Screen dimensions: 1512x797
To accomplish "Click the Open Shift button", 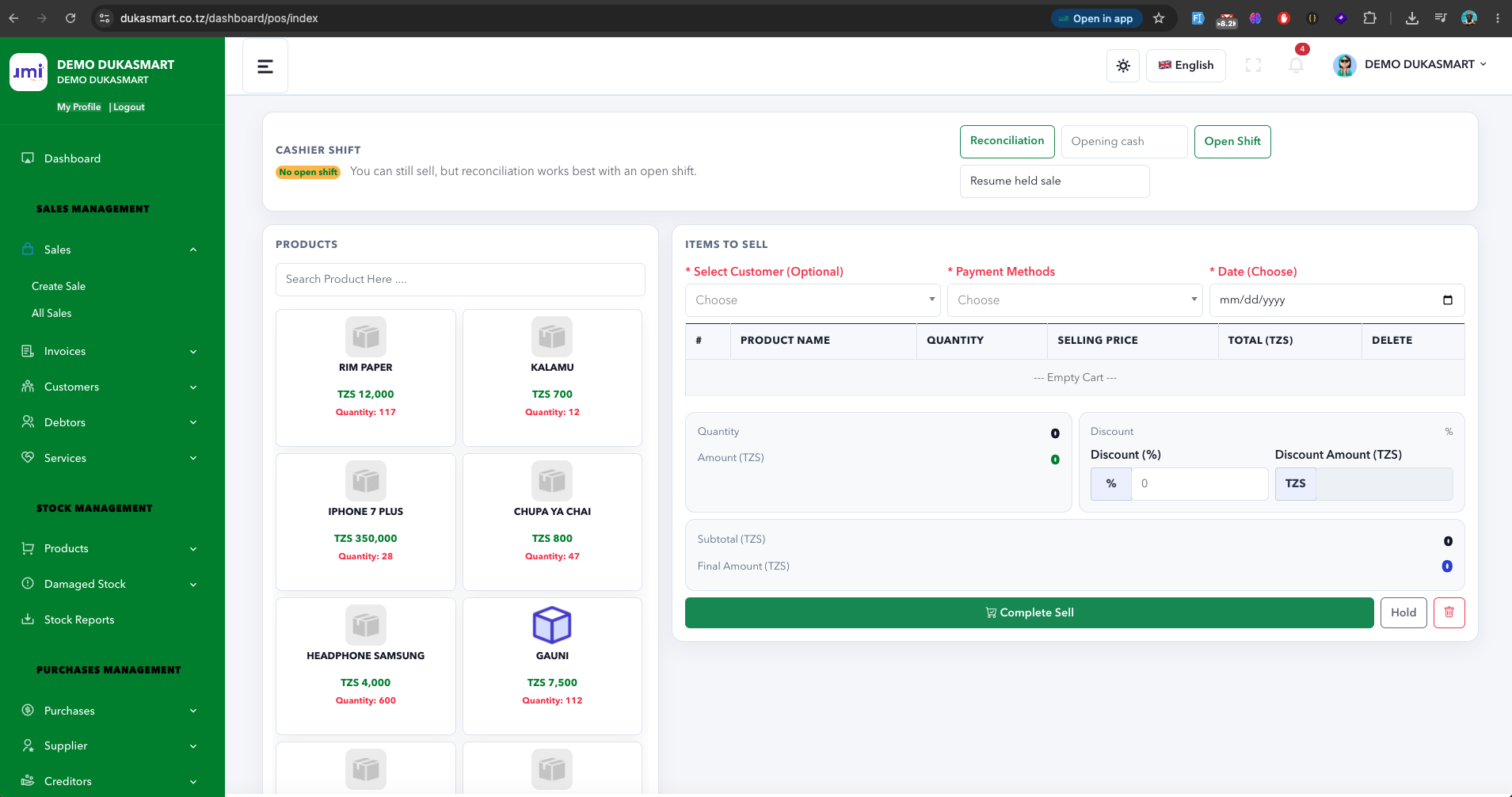I will click(x=1232, y=142).
